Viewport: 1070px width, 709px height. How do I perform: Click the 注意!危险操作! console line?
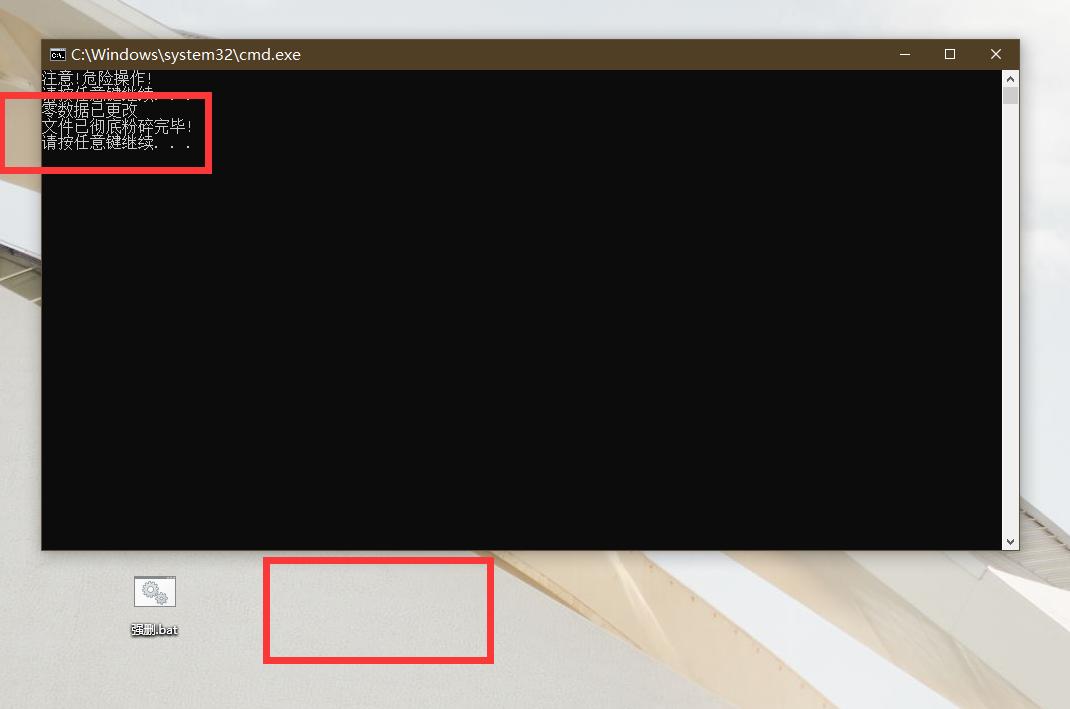(x=96, y=78)
